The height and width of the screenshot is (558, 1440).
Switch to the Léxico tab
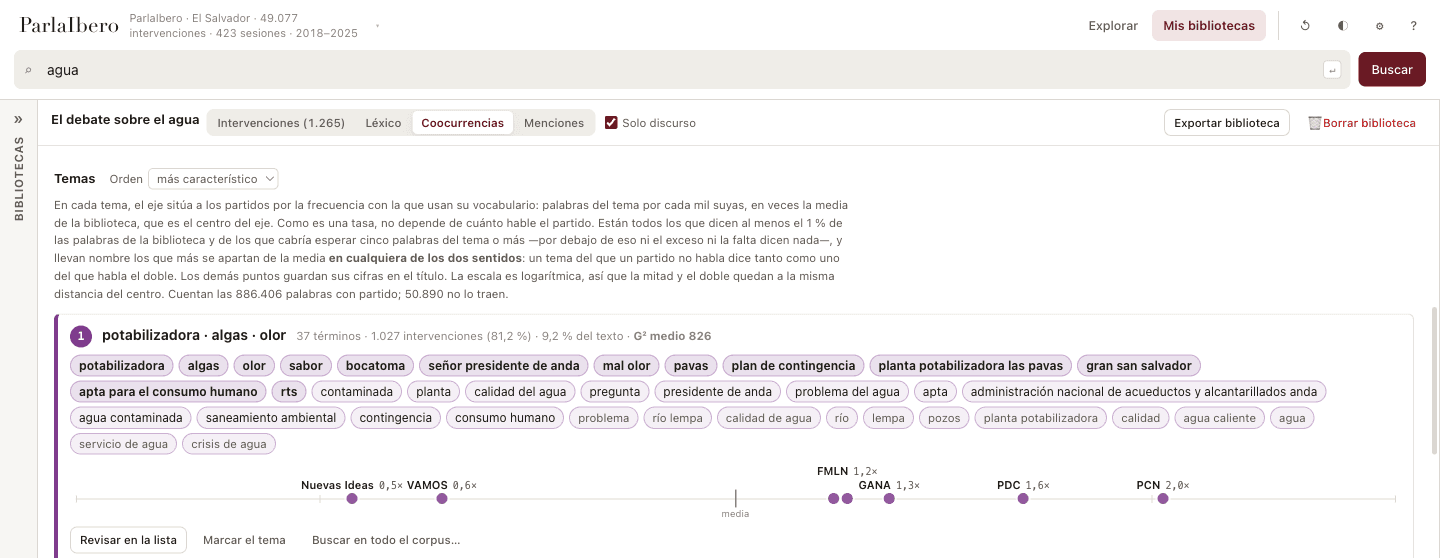pyautogui.click(x=383, y=123)
